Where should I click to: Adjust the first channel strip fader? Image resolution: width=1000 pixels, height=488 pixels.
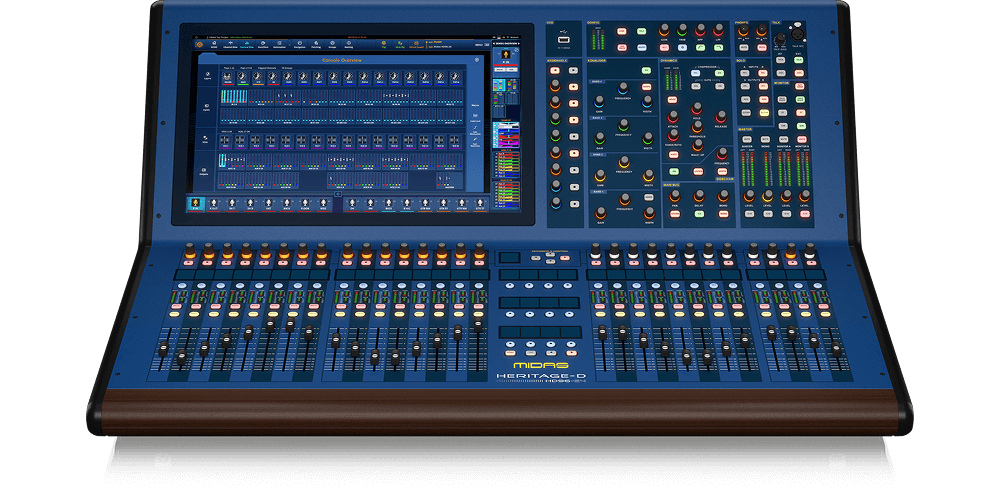(163, 349)
